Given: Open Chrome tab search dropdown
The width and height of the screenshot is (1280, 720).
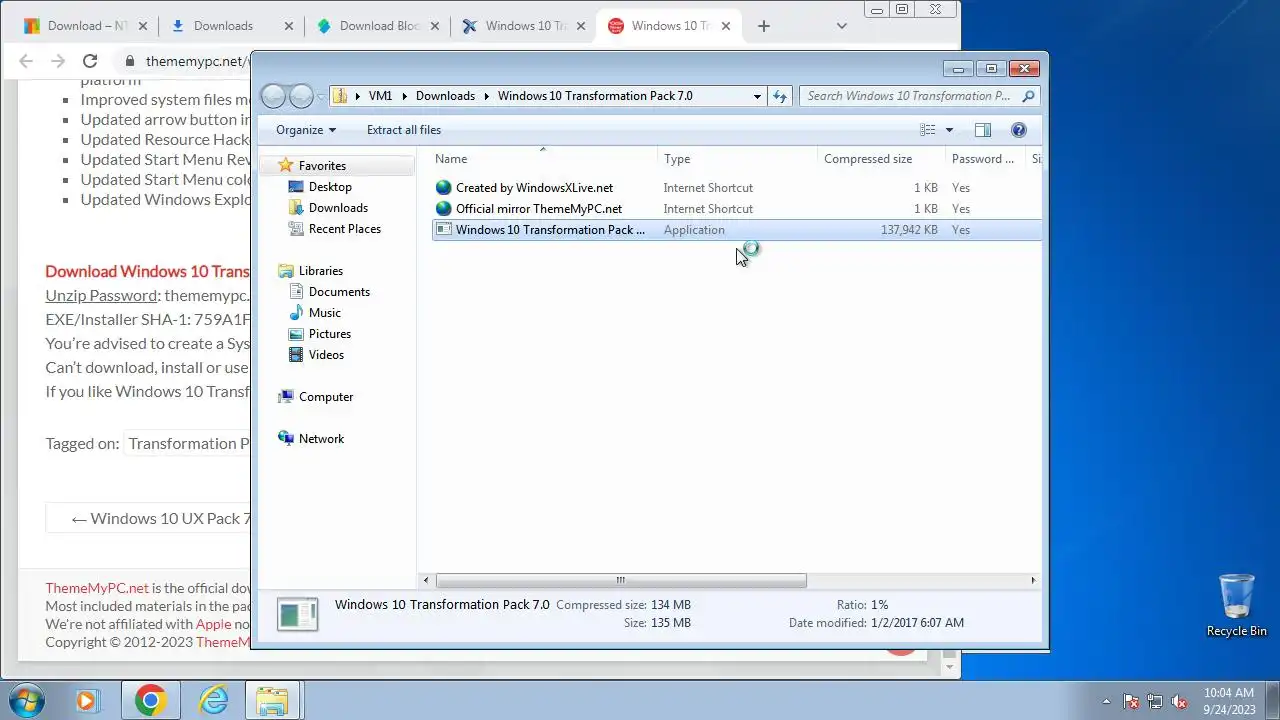Looking at the screenshot, I should (841, 26).
